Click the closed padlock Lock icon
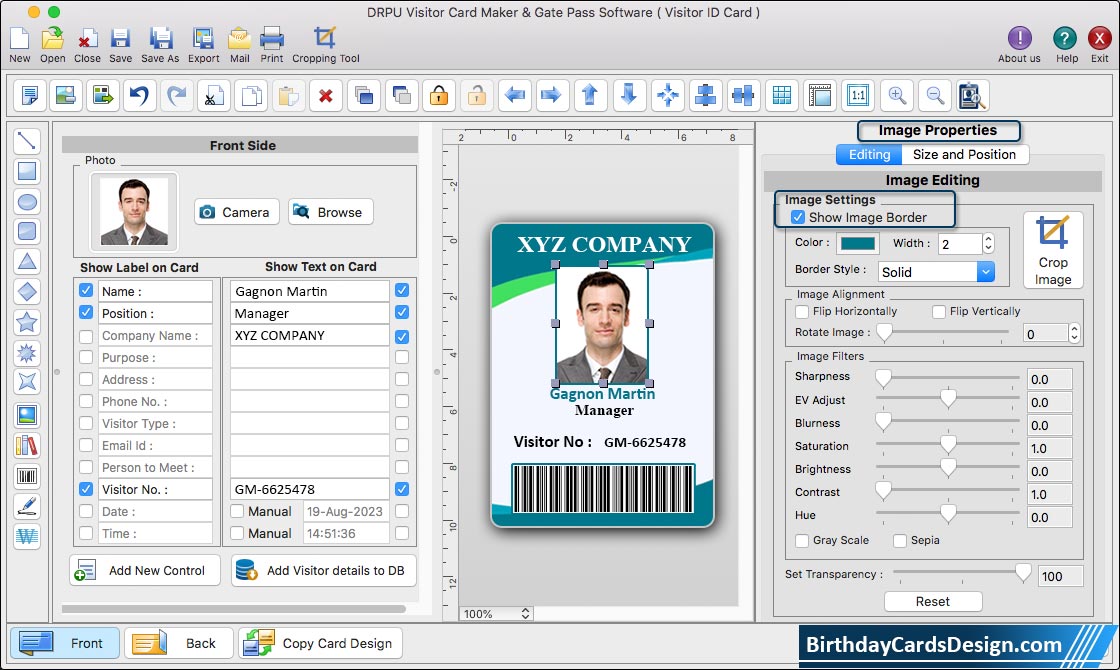The image size is (1120, 670). 439,95
